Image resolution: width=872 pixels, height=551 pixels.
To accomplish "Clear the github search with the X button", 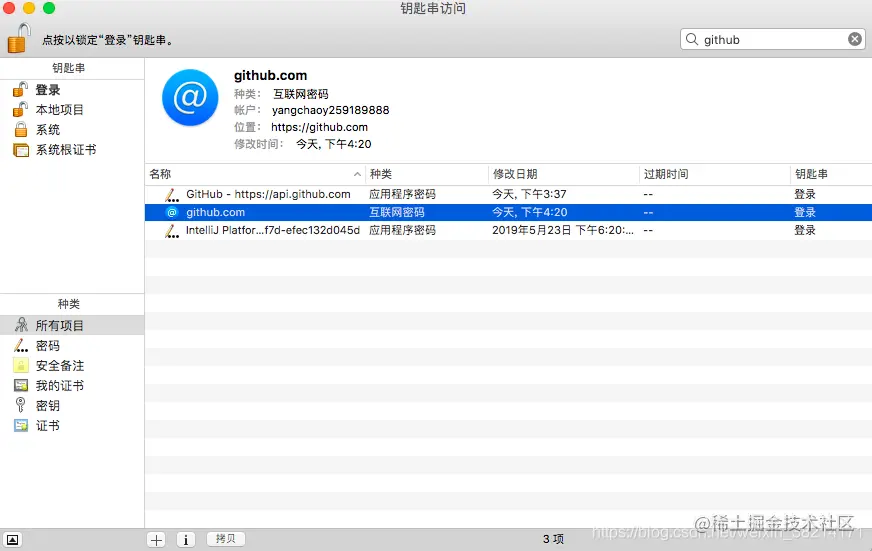I will tap(855, 39).
